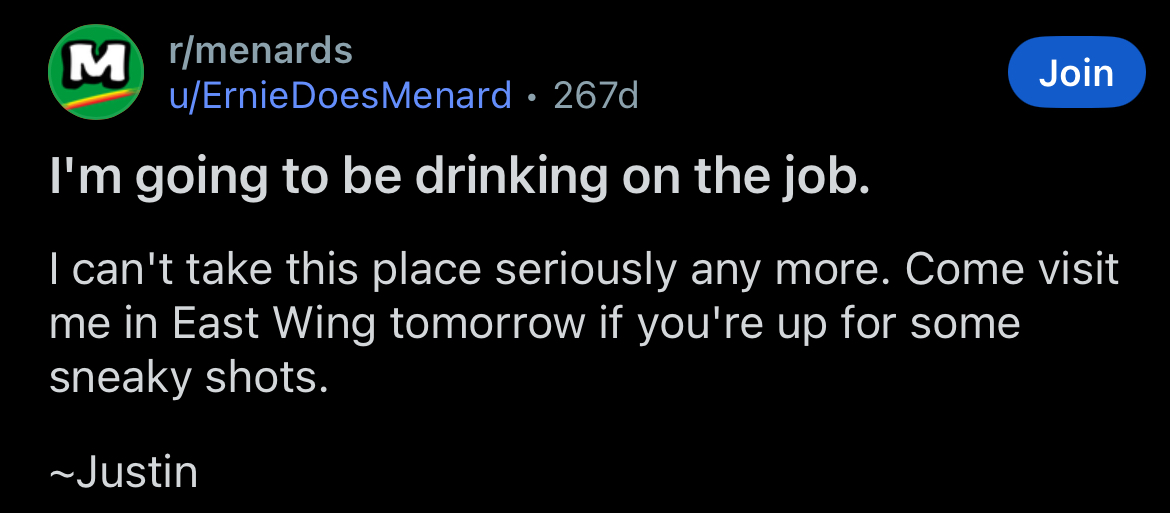Click the dot separator before 267d
Viewport: 1170px width, 513px height.
click(532, 97)
